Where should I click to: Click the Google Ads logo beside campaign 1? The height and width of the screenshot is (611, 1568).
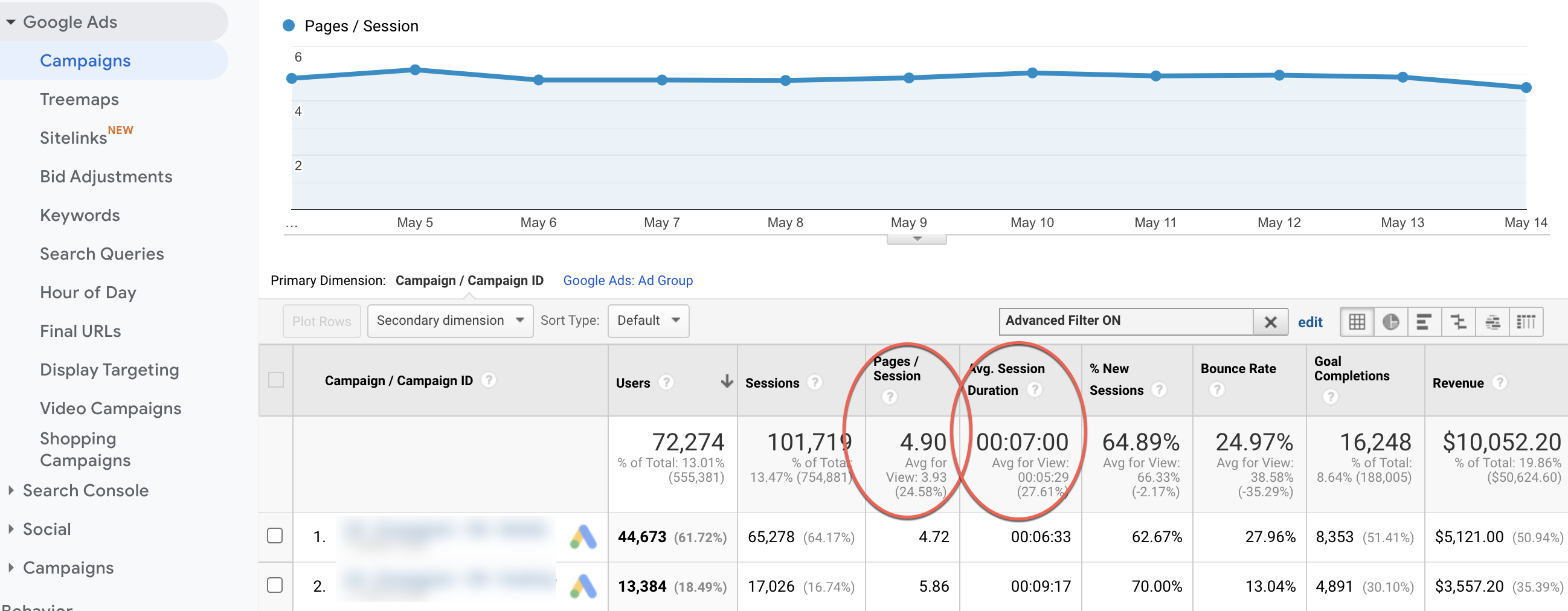(x=583, y=537)
